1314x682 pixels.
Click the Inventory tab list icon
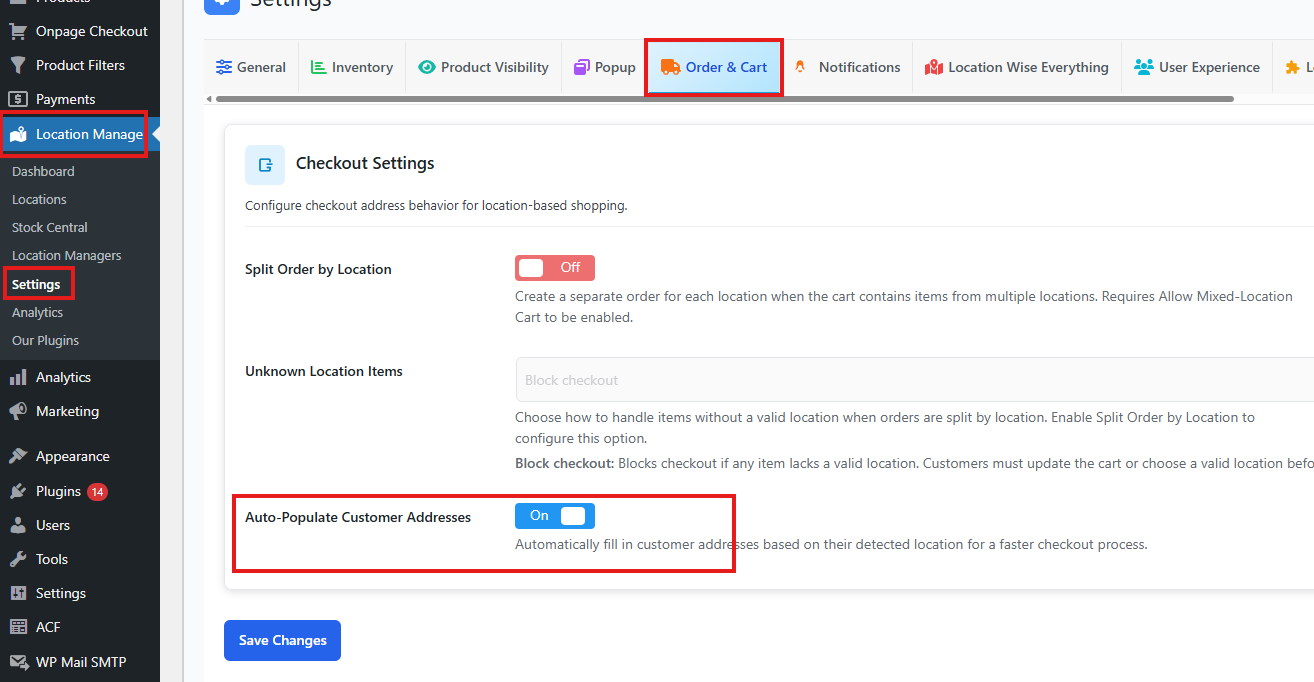click(x=318, y=67)
